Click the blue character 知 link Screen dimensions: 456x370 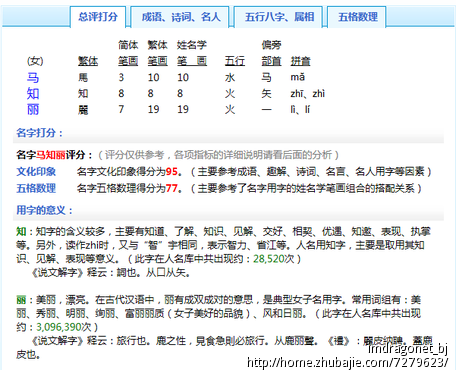tap(33, 94)
